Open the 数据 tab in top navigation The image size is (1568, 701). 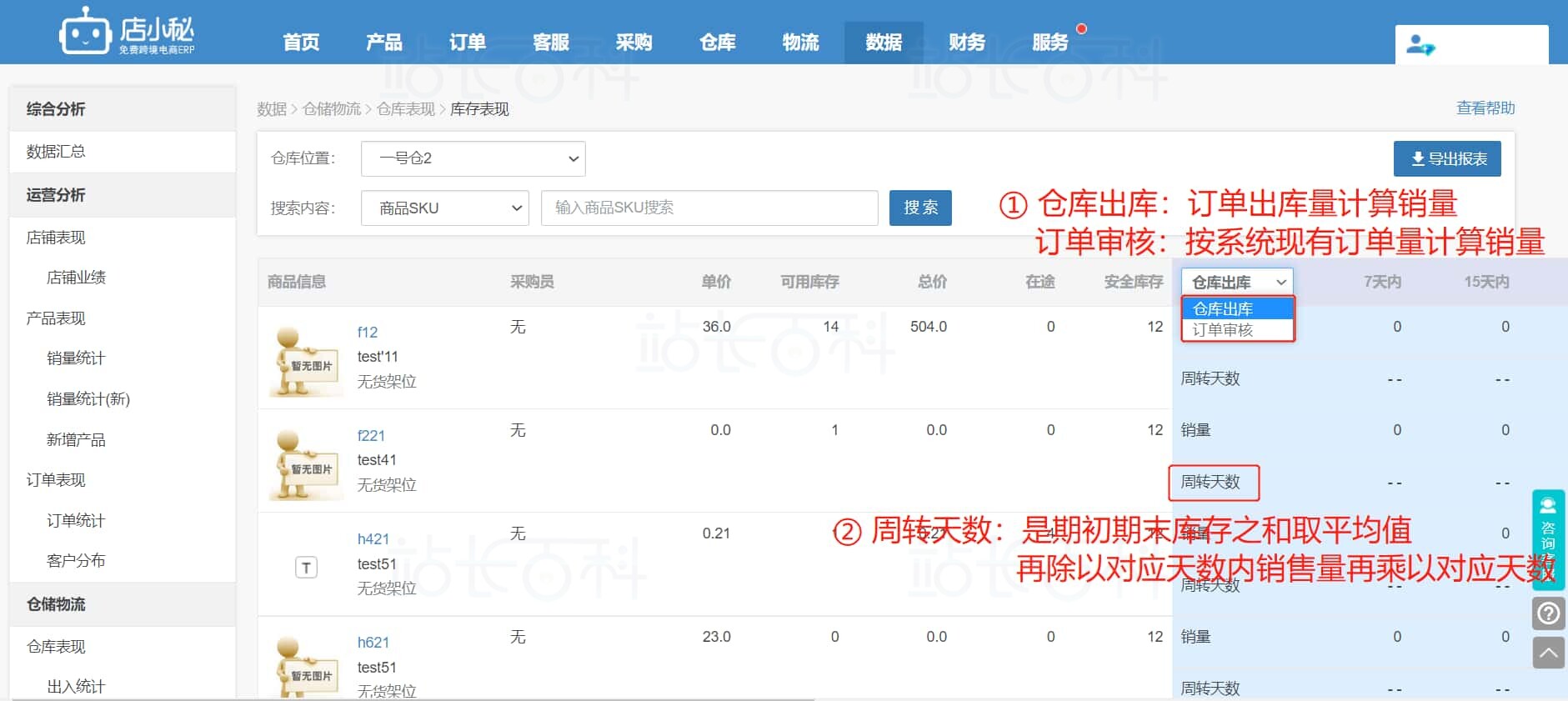883,43
